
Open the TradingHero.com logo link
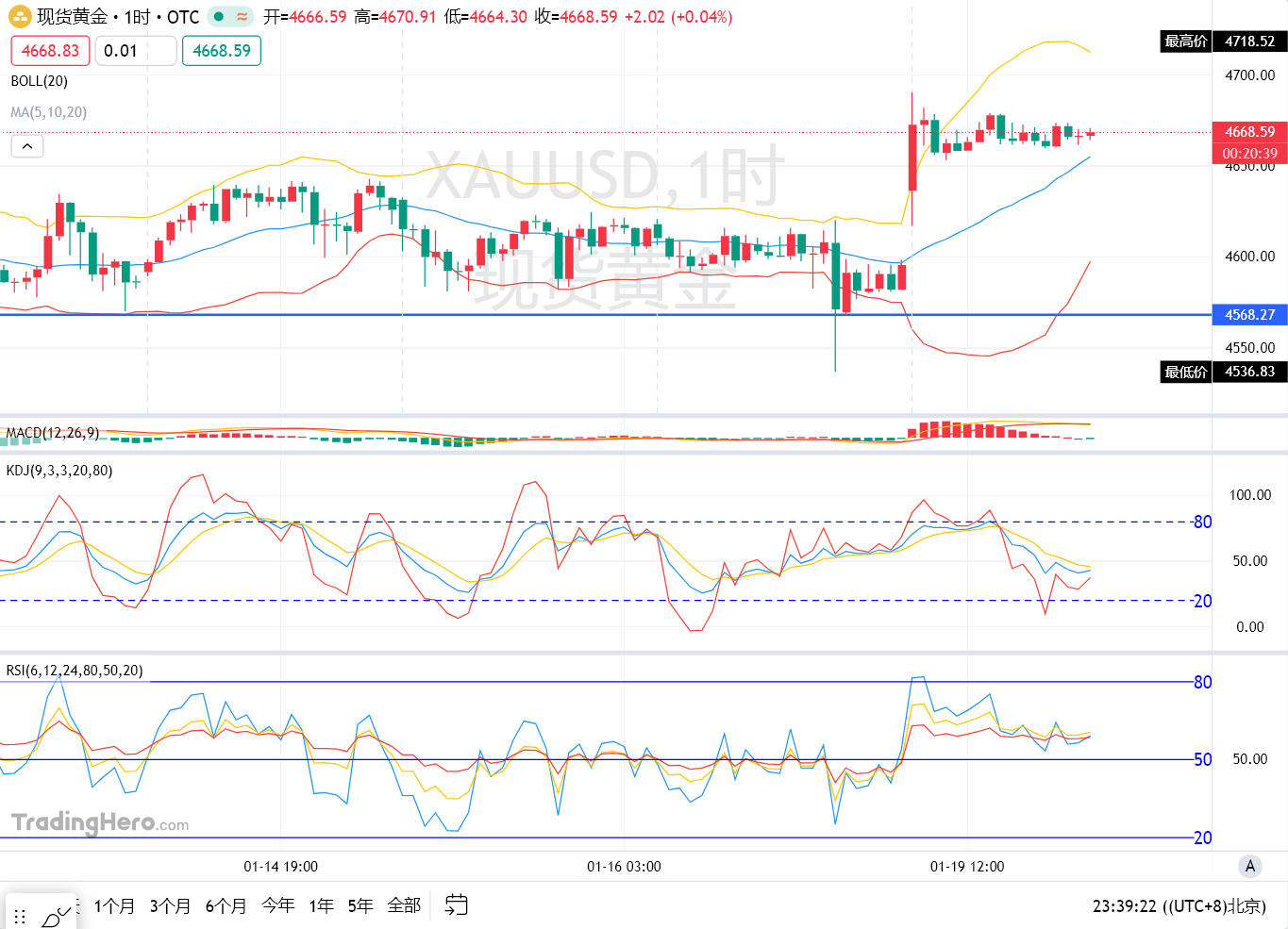coord(100,822)
